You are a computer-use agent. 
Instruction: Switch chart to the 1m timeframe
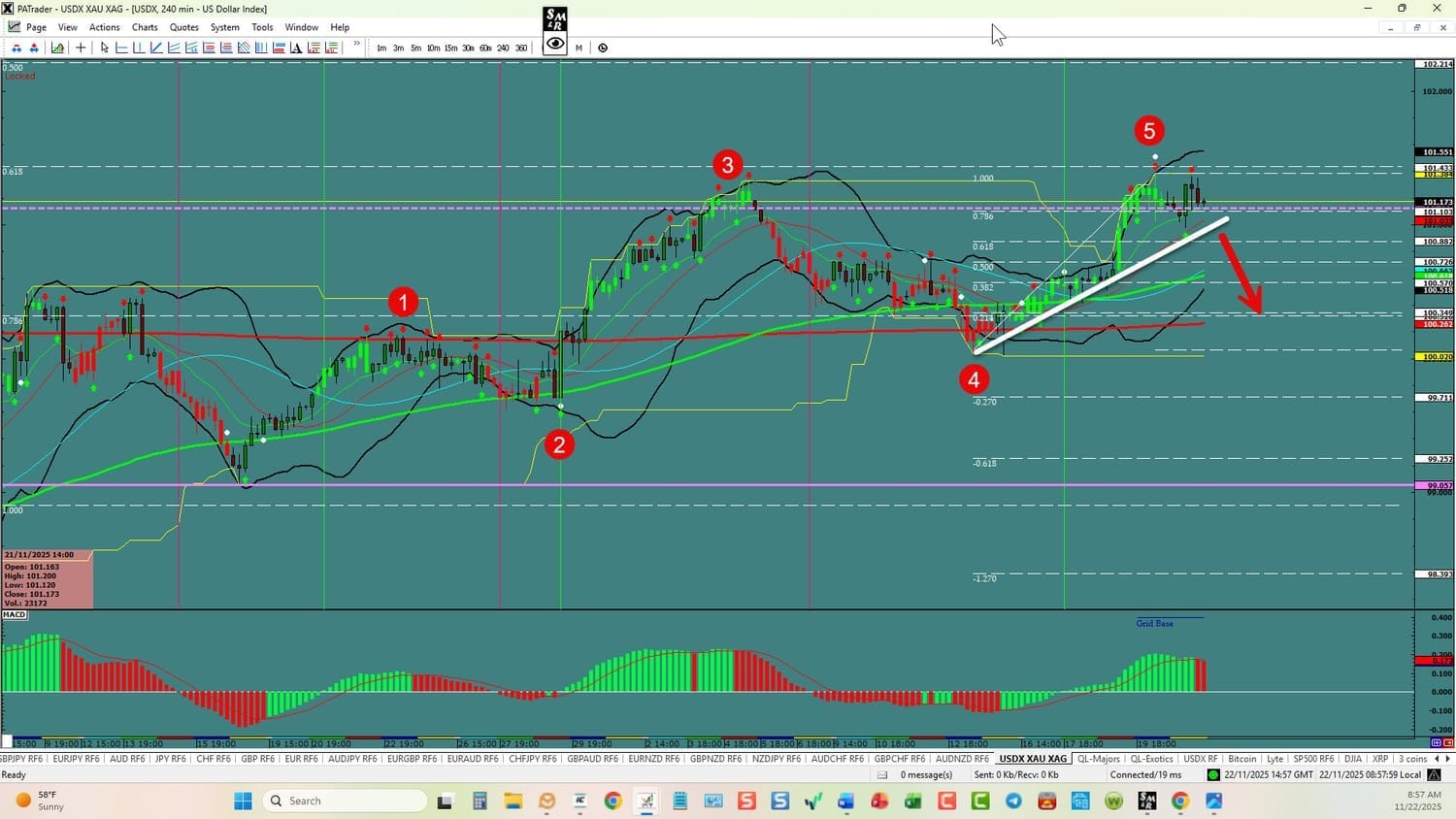coord(381,48)
